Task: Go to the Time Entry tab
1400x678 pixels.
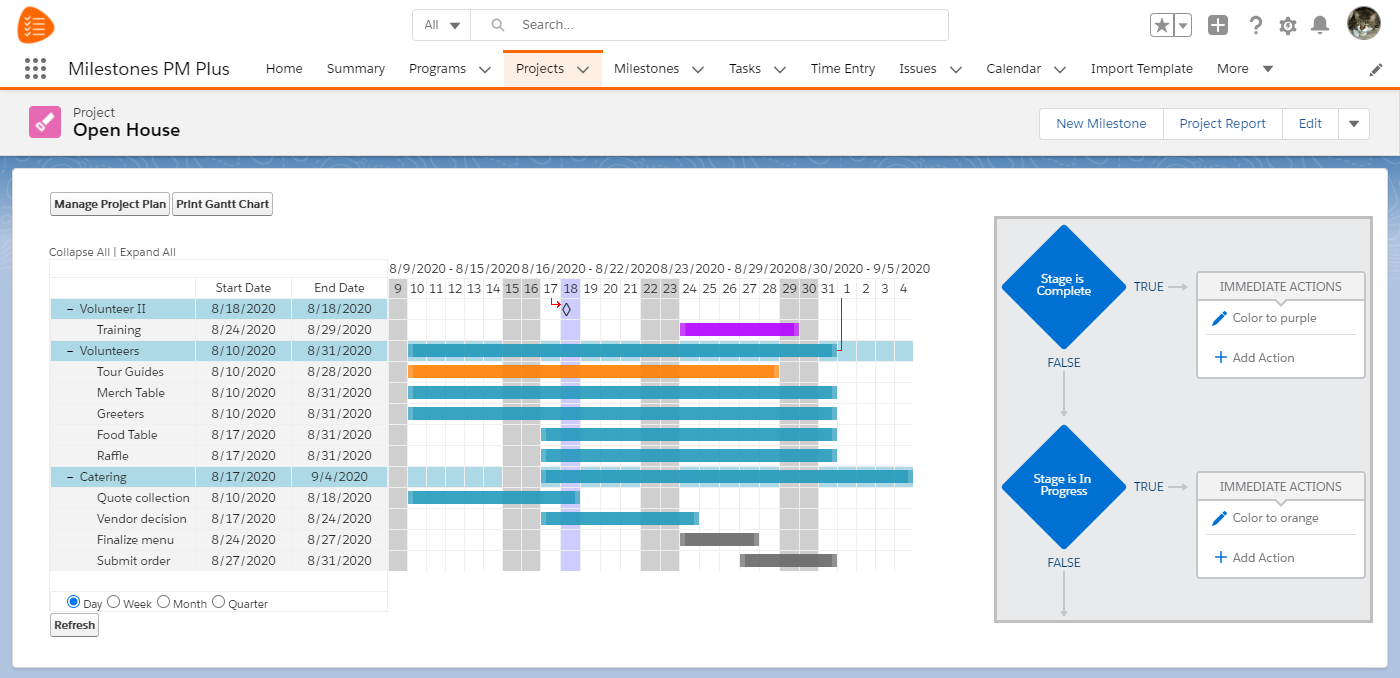Action: 842,68
